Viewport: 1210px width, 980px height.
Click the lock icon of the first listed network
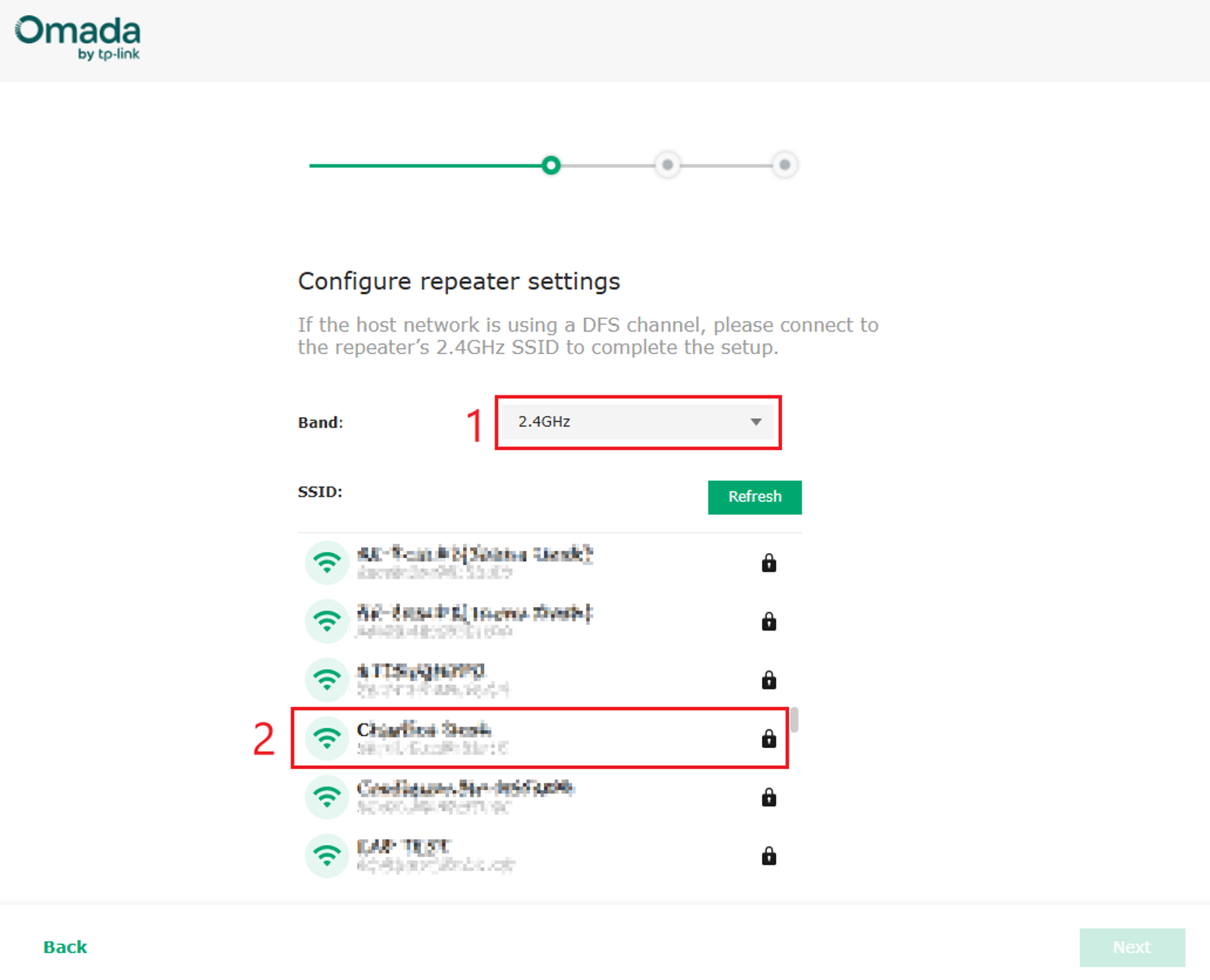(769, 563)
